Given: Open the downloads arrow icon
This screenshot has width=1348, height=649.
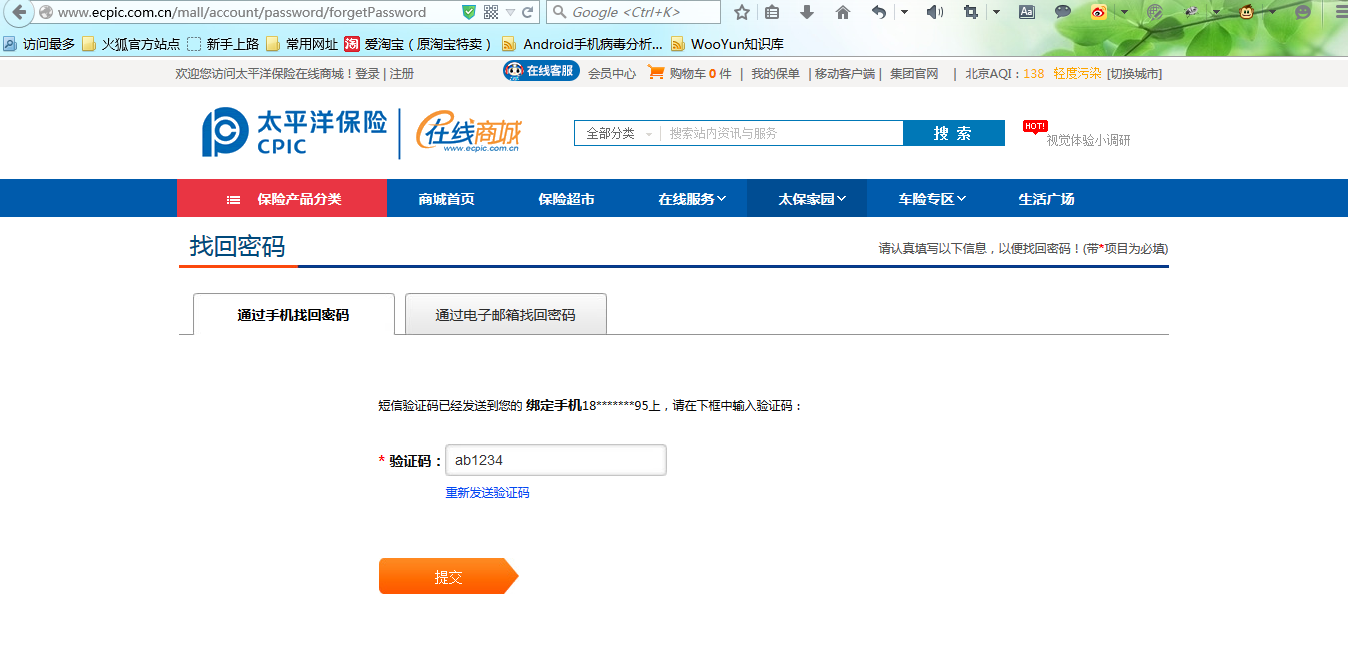Looking at the screenshot, I should tap(807, 12).
